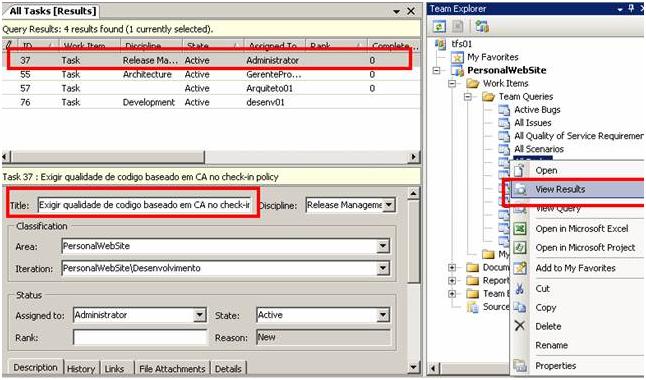Screen dimensions: 646x380
Task: Select task row 76 Development
Action: coord(210,102)
